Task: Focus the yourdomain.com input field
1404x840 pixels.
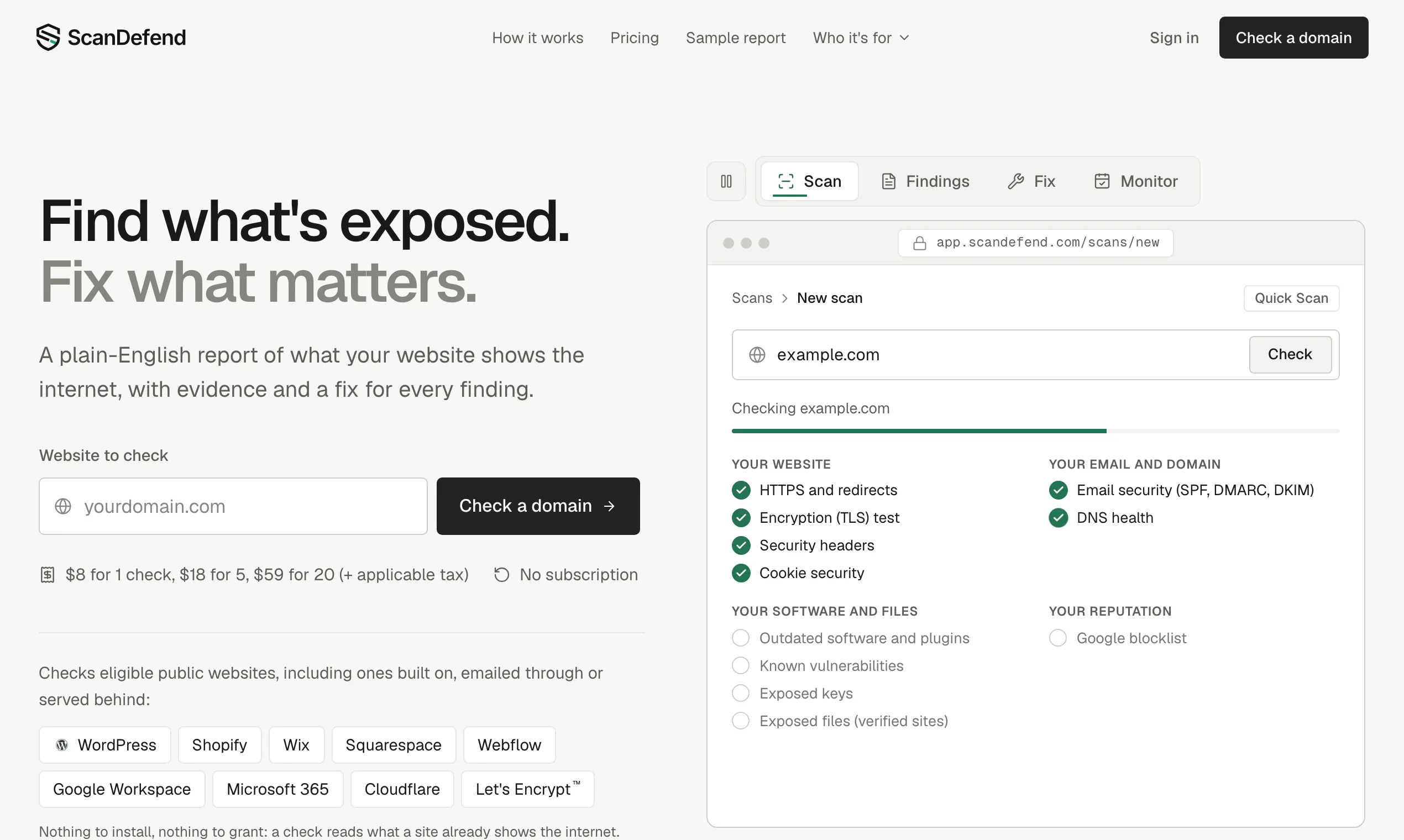Action: (x=233, y=506)
